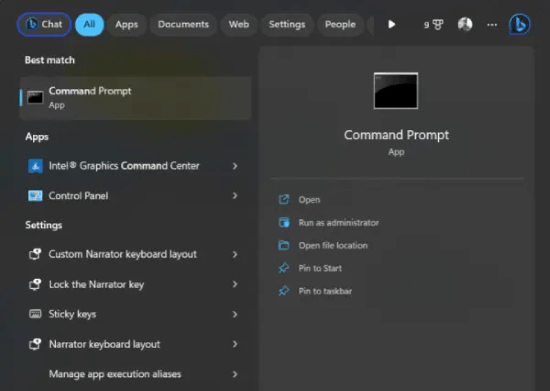
Task: Click the Narrator keyboard layout icon
Action: [35, 344]
